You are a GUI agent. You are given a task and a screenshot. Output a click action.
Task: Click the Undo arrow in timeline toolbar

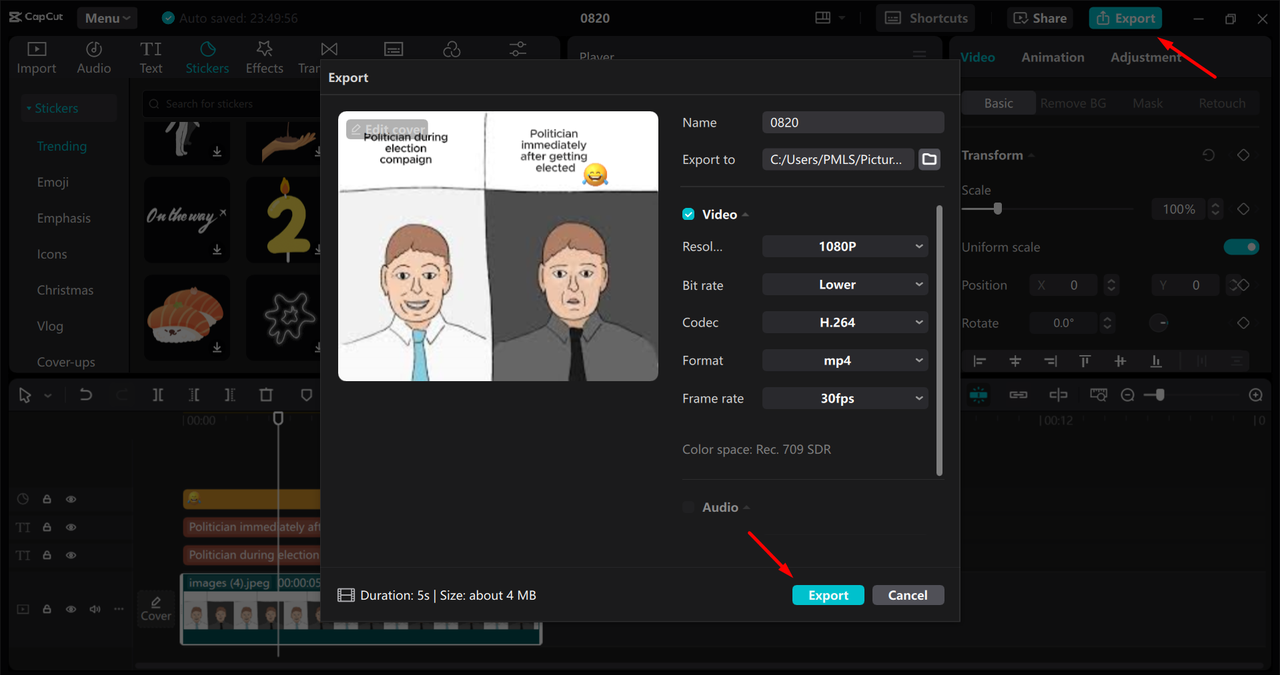(86, 395)
